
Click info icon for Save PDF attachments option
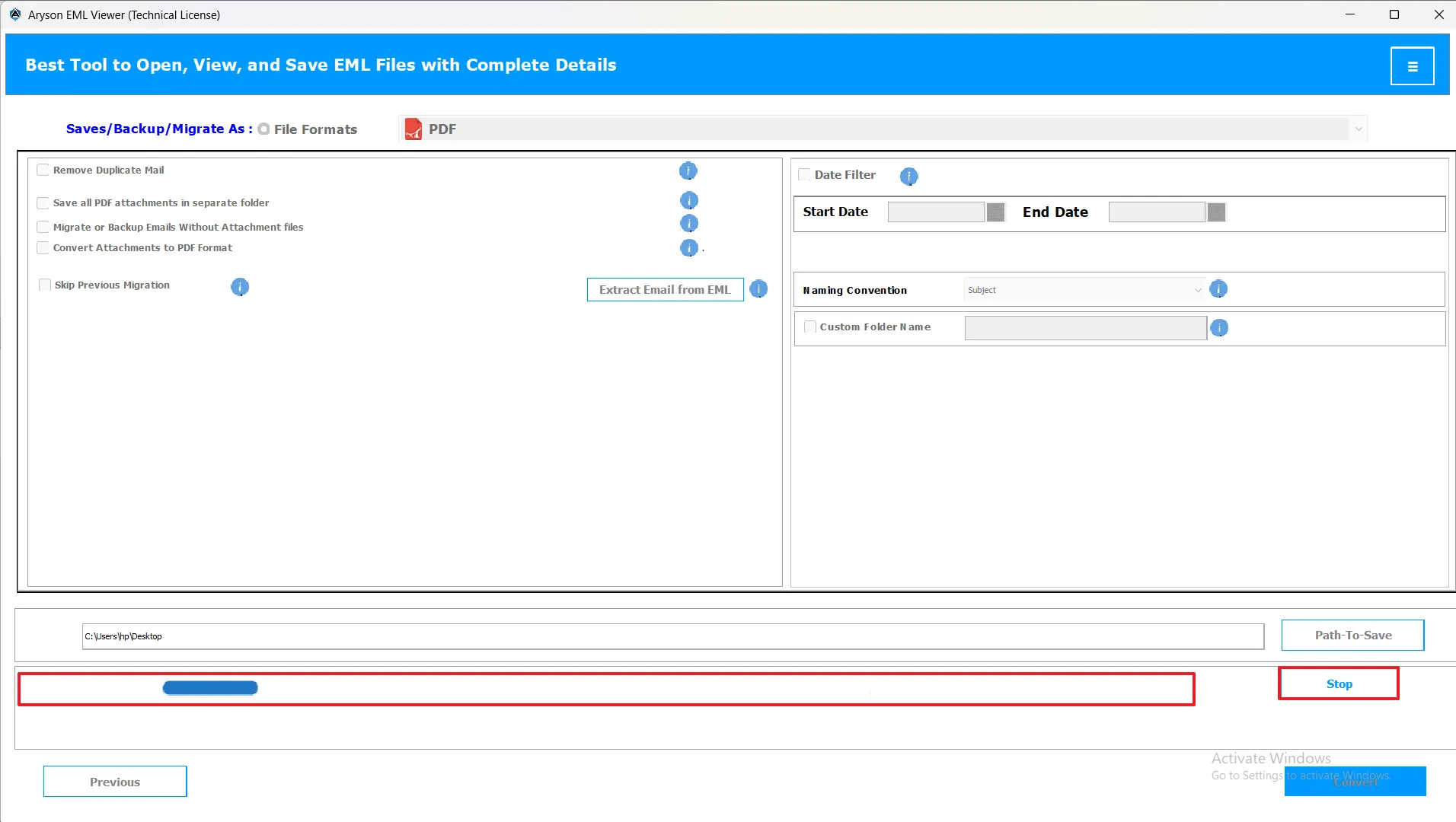pos(688,201)
